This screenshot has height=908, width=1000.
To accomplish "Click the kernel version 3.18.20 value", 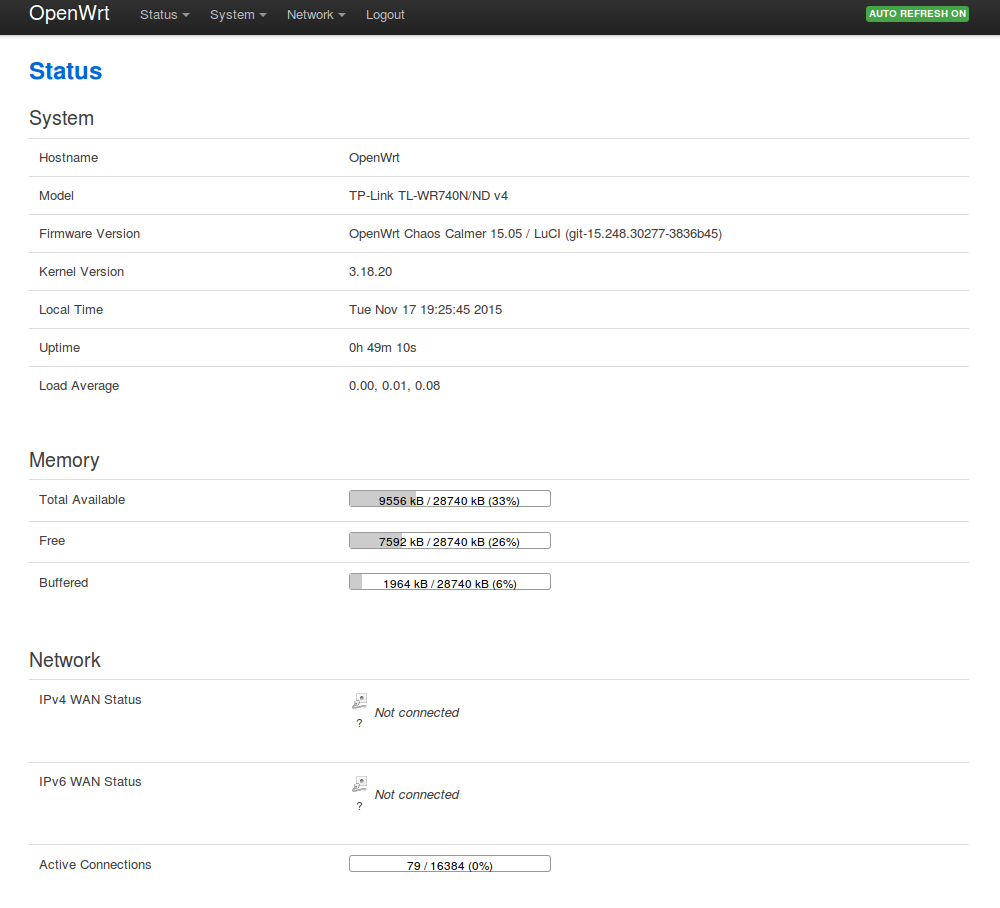I will 370,272.
